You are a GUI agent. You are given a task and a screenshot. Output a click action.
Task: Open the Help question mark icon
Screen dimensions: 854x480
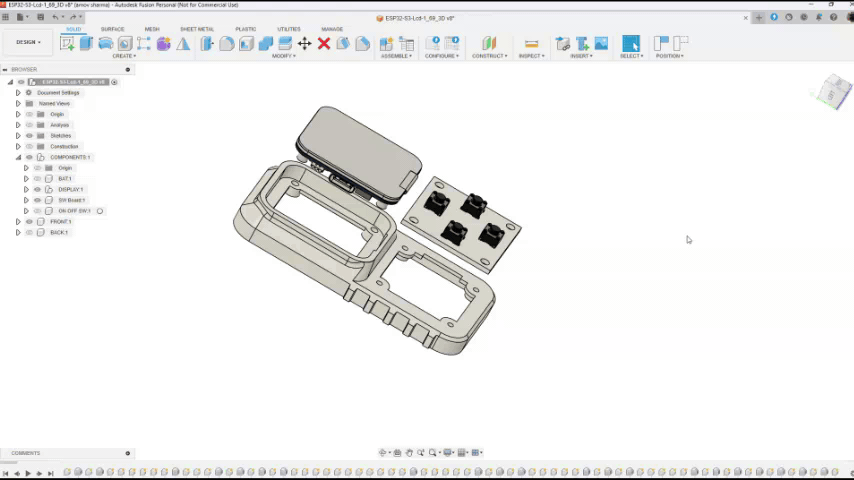point(833,17)
